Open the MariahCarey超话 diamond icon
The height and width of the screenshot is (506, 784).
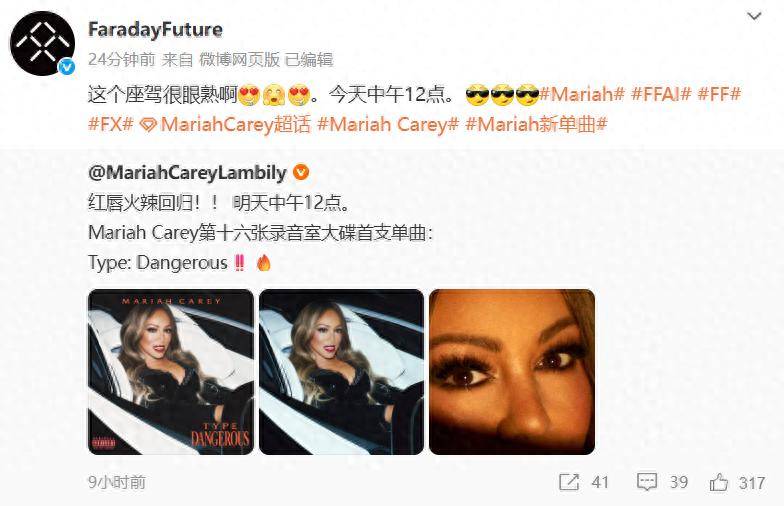pos(148,124)
